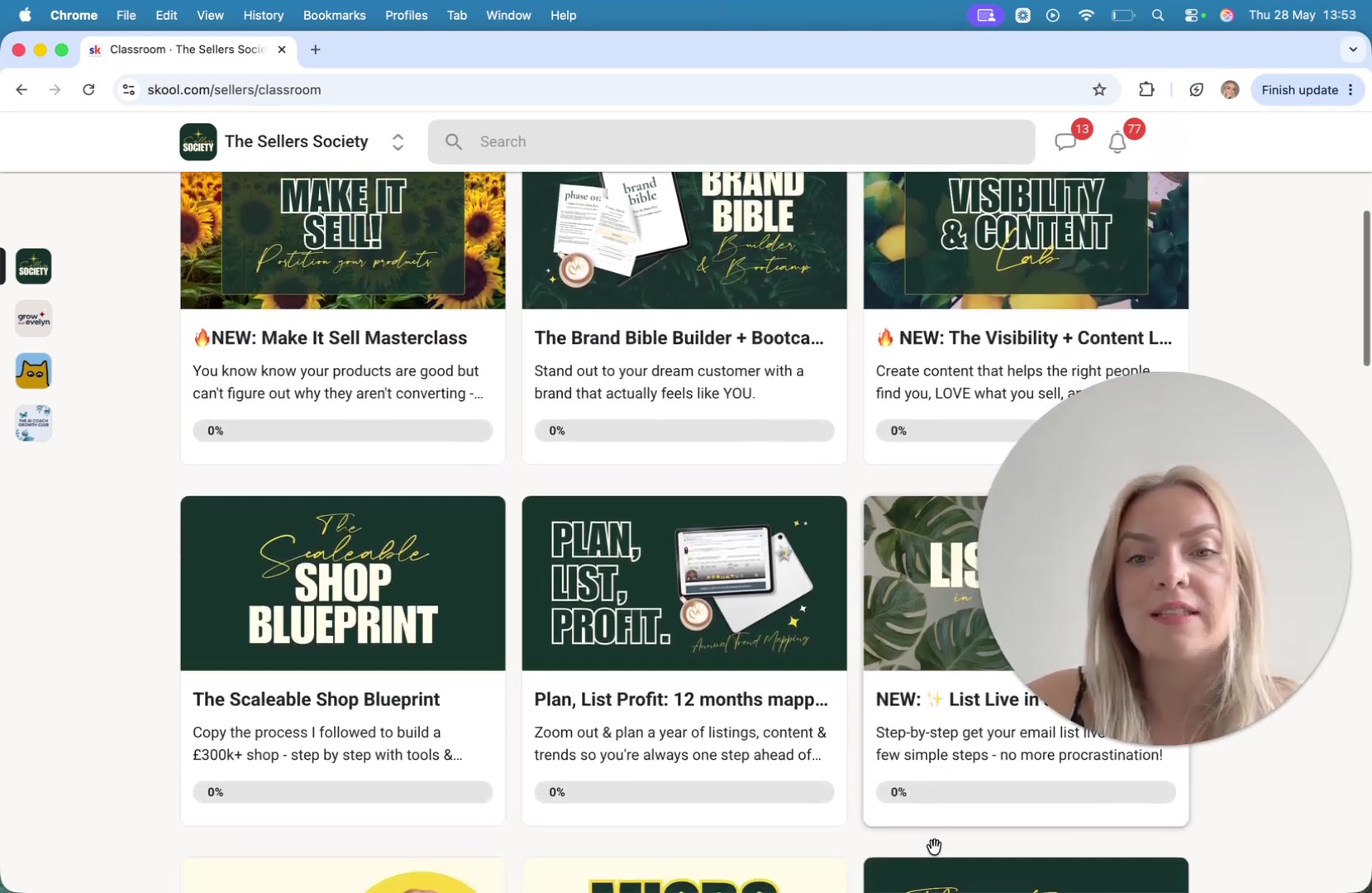Go back to the previous page
Screen dimensions: 1372x893
[x=21, y=89]
